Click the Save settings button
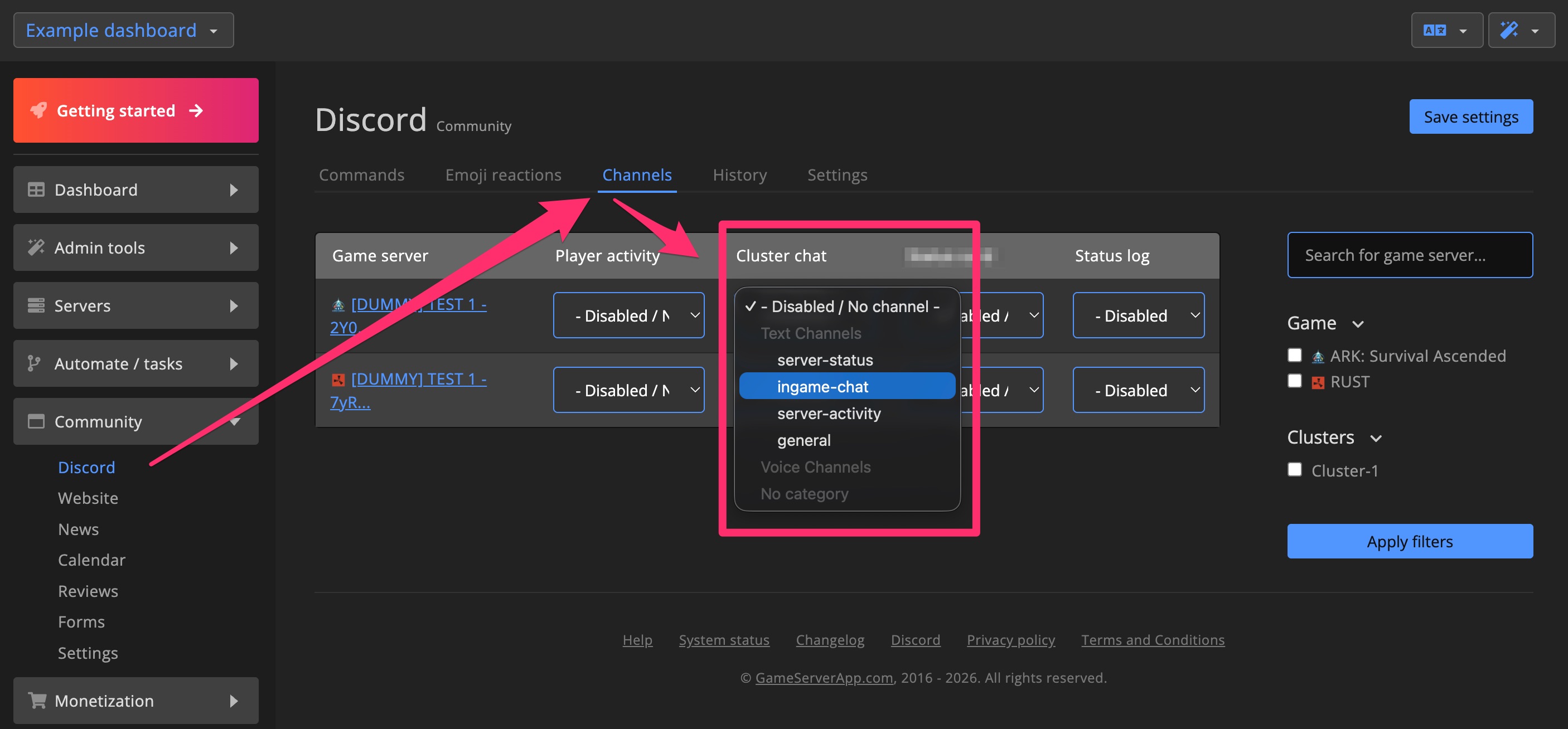Screen dimensions: 1568x729 point(1470,116)
